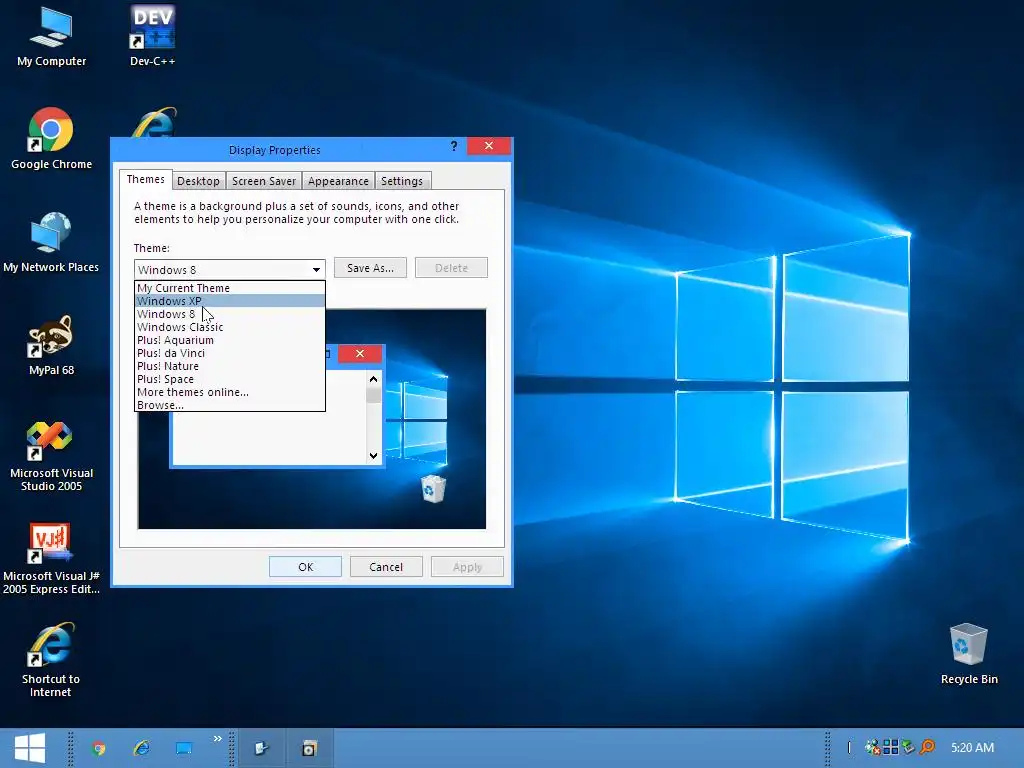Select the Visual J# 2005 Express shortcut

click(x=52, y=558)
